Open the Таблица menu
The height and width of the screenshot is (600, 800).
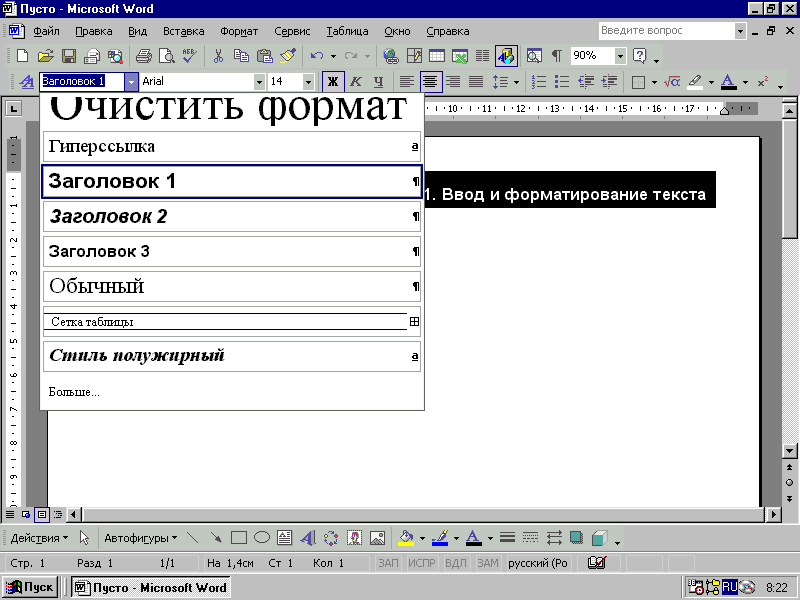click(x=347, y=31)
